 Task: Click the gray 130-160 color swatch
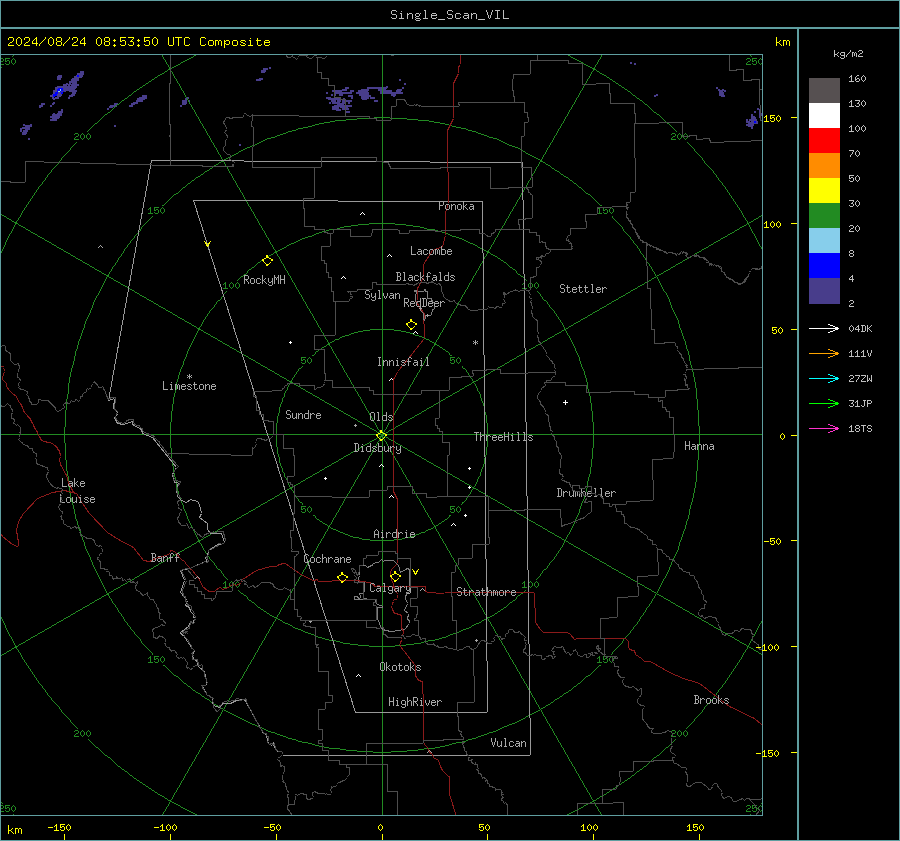pos(824,91)
